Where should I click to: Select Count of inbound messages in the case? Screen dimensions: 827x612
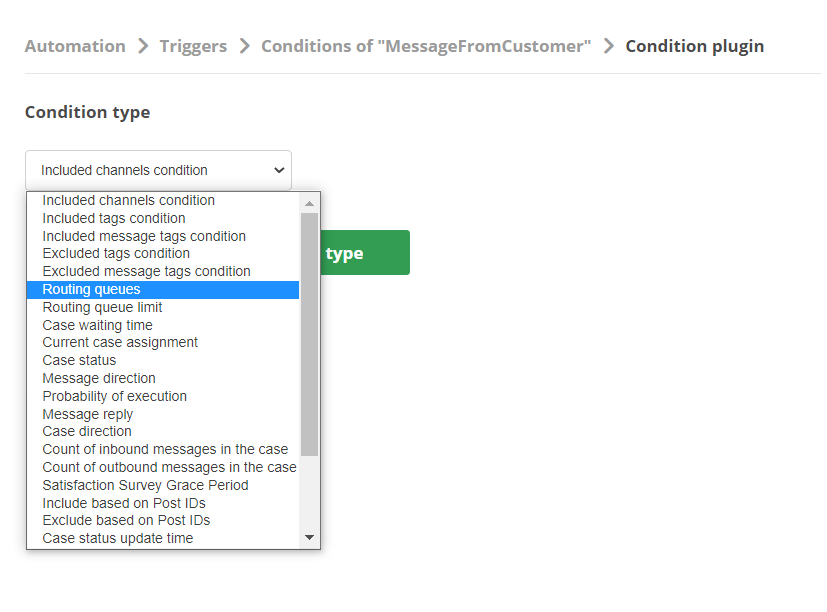[x=164, y=449]
